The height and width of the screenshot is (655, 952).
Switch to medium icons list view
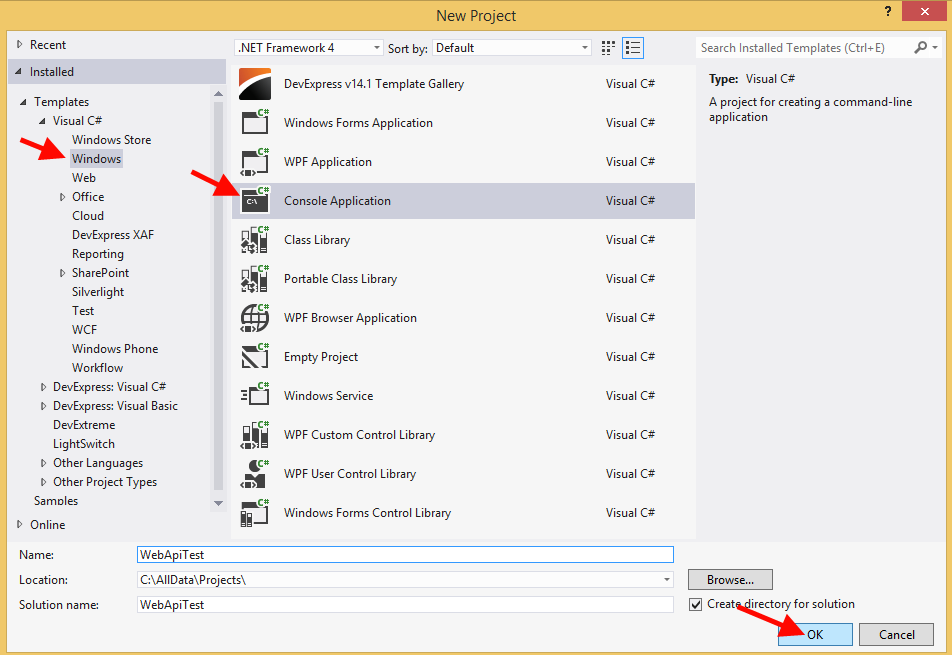coord(632,48)
